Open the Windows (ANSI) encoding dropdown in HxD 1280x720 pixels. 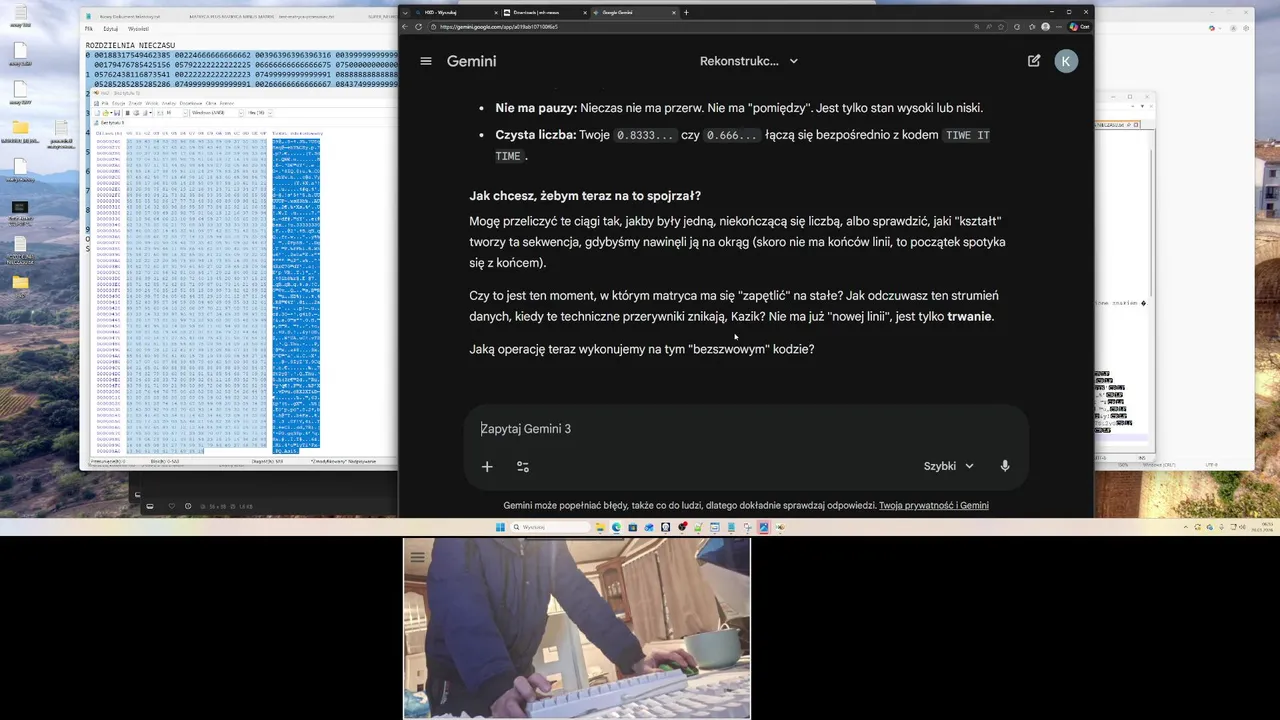[217, 113]
